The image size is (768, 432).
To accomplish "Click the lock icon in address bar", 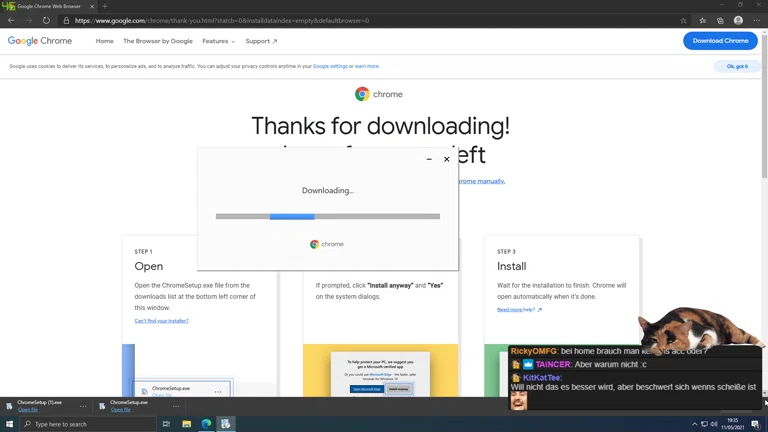I will [66, 21].
